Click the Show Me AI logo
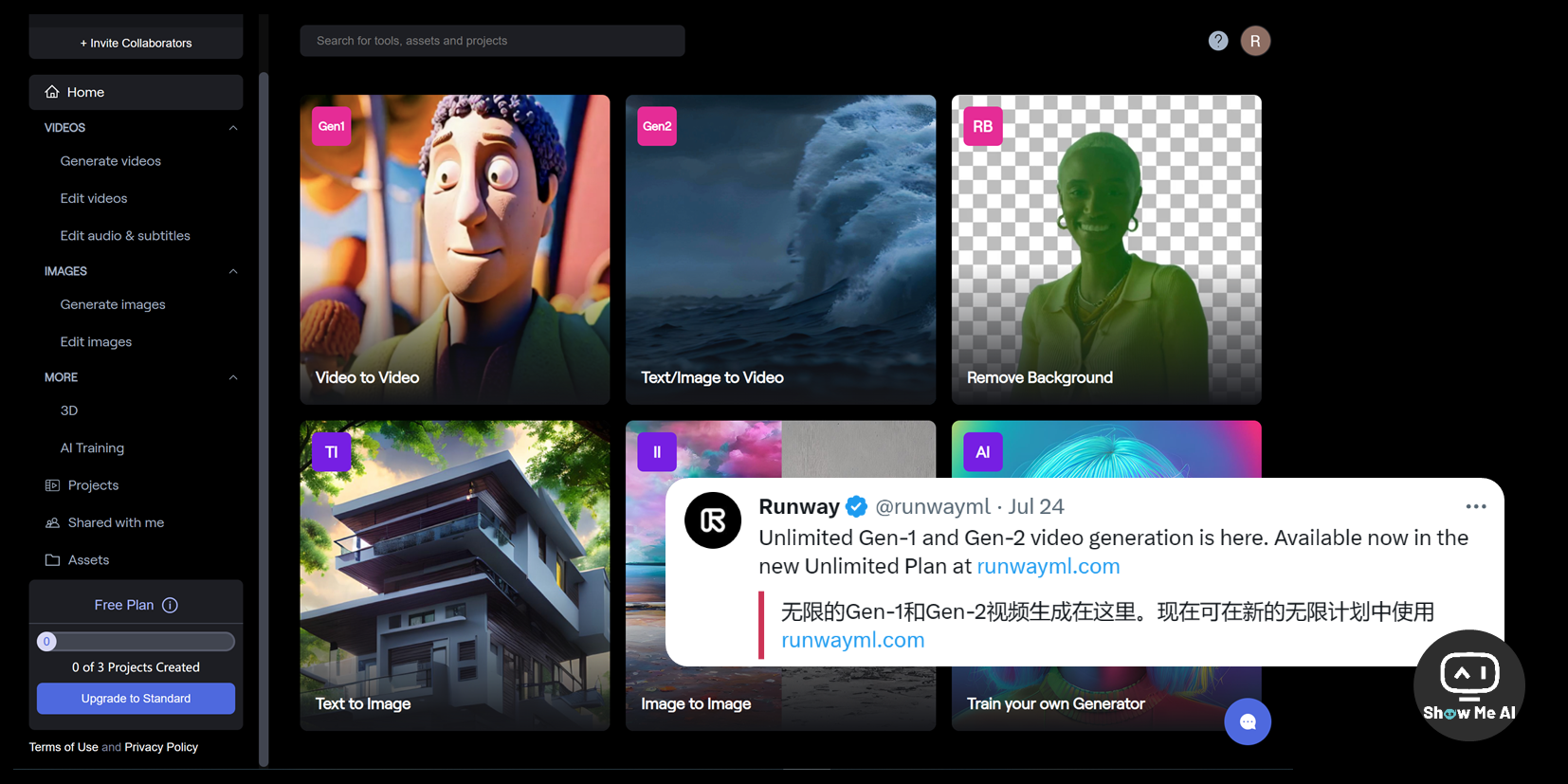The width and height of the screenshot is (1568, 784). pyautogui.click(x=1469, y=685)
